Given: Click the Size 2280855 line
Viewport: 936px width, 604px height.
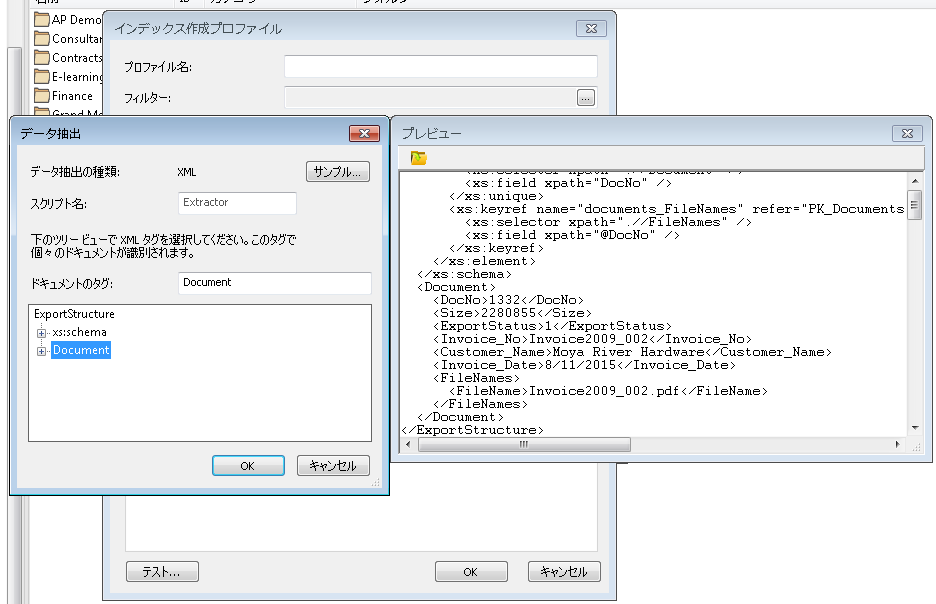Looking at the screenshot, I should (x=512, y=313).
